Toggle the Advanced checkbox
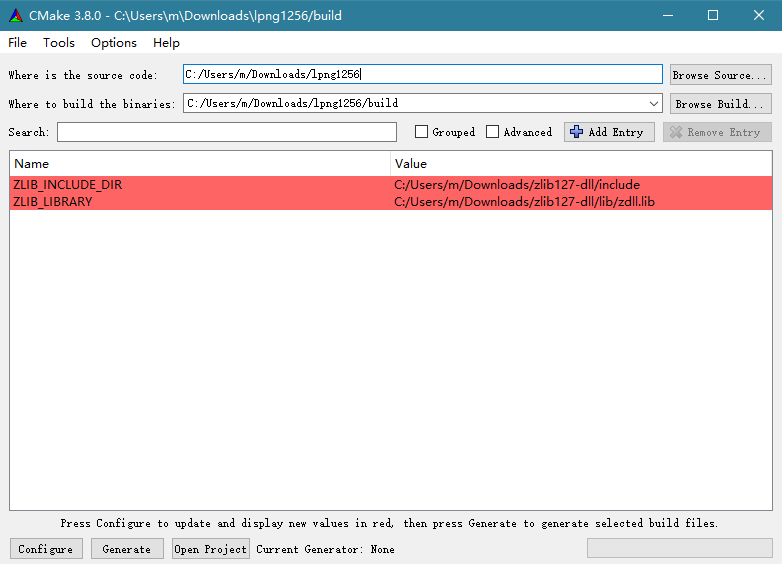 [493, 132]
